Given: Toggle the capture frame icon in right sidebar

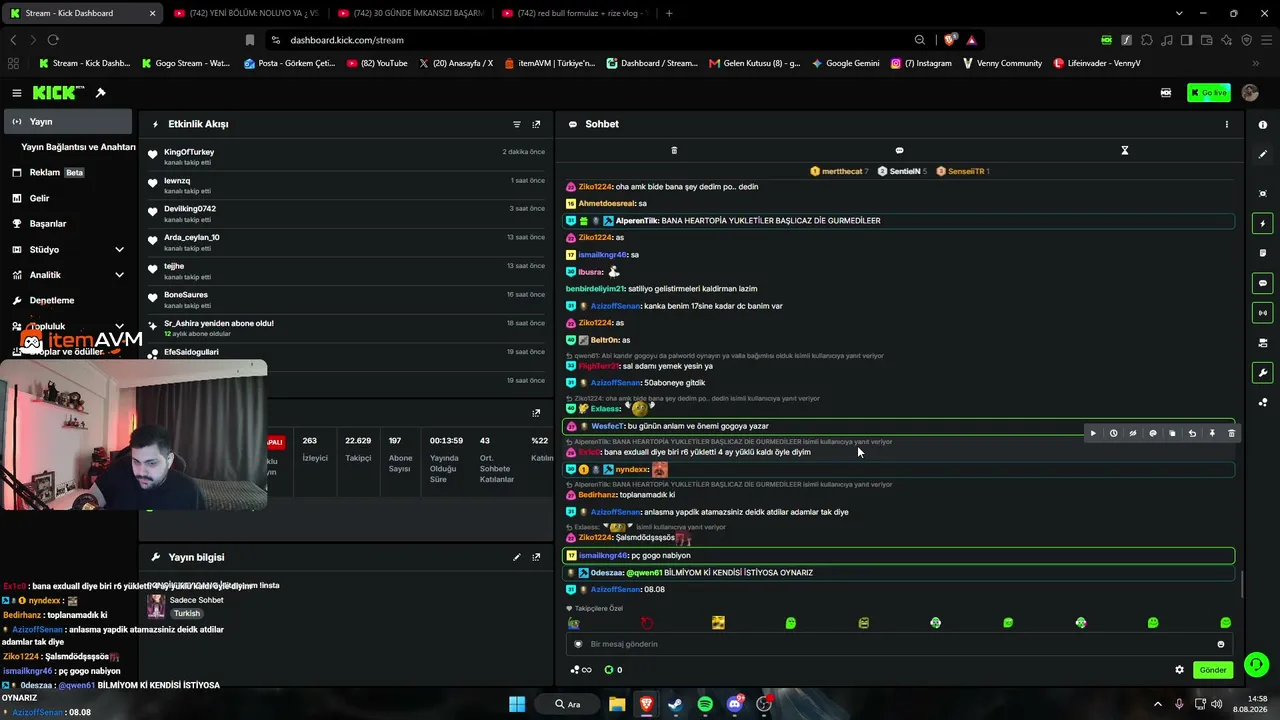Looking at the screenshot, I should (x=1263, y=193).
